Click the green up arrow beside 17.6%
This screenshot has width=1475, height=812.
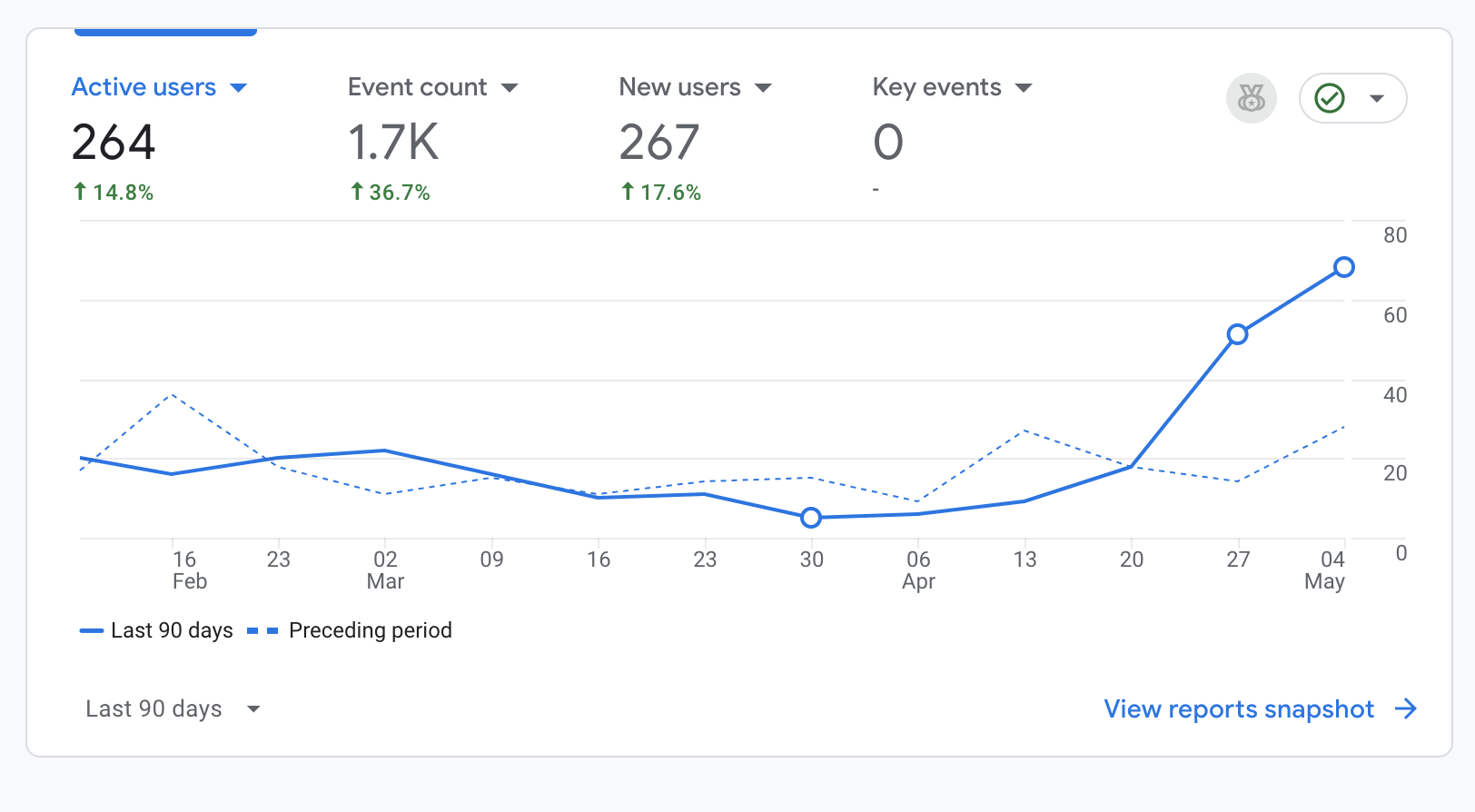628,192
